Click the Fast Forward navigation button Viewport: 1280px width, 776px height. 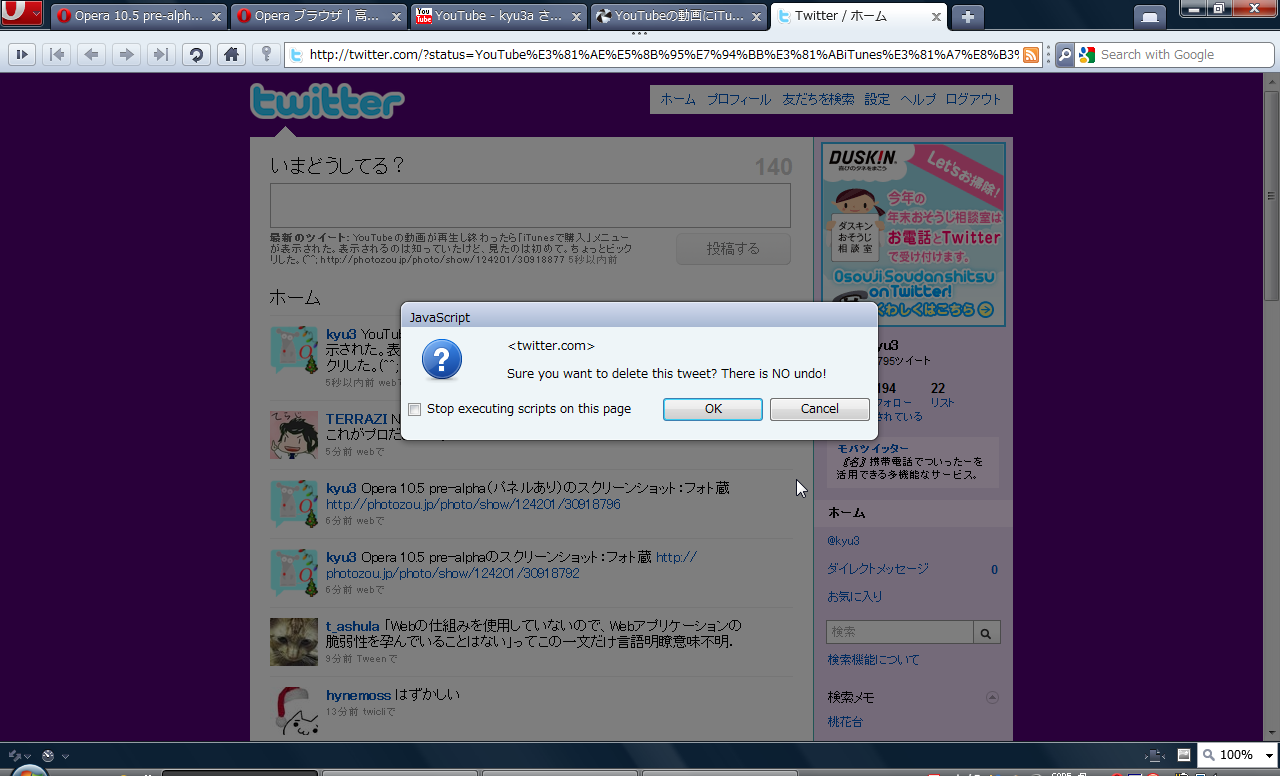coord(160,55)
